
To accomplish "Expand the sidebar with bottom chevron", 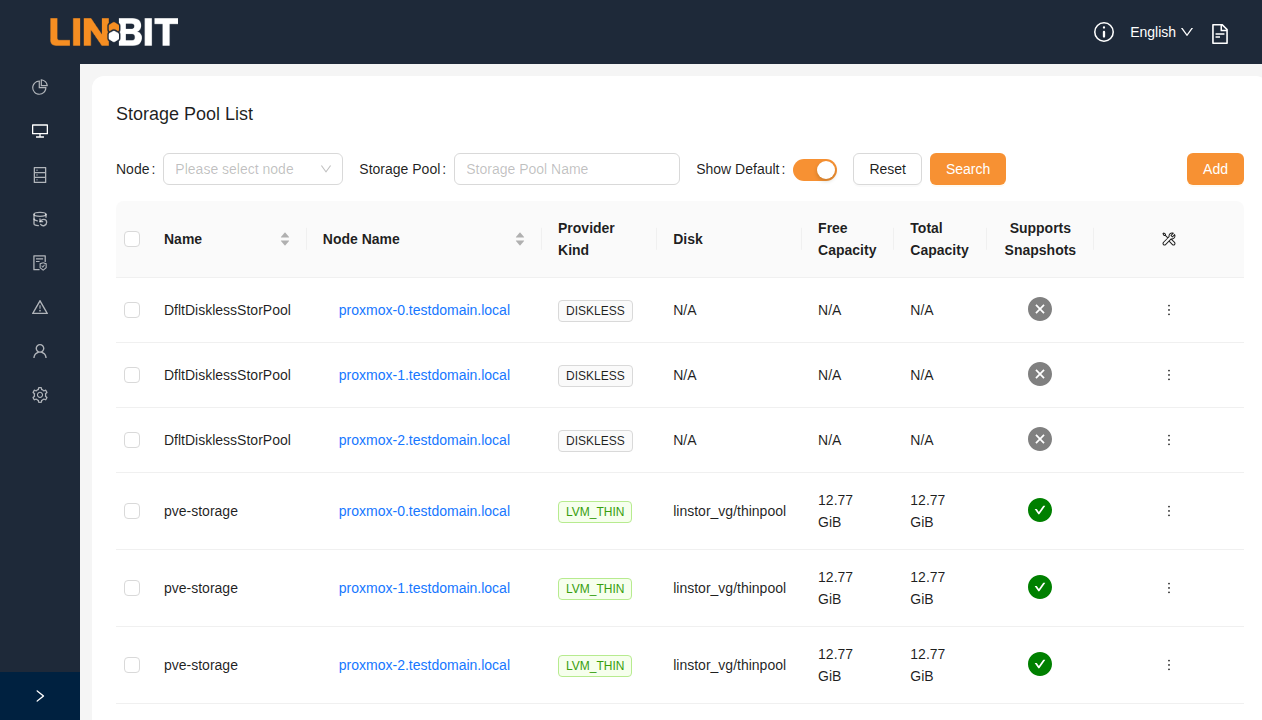I will (40, 696).
